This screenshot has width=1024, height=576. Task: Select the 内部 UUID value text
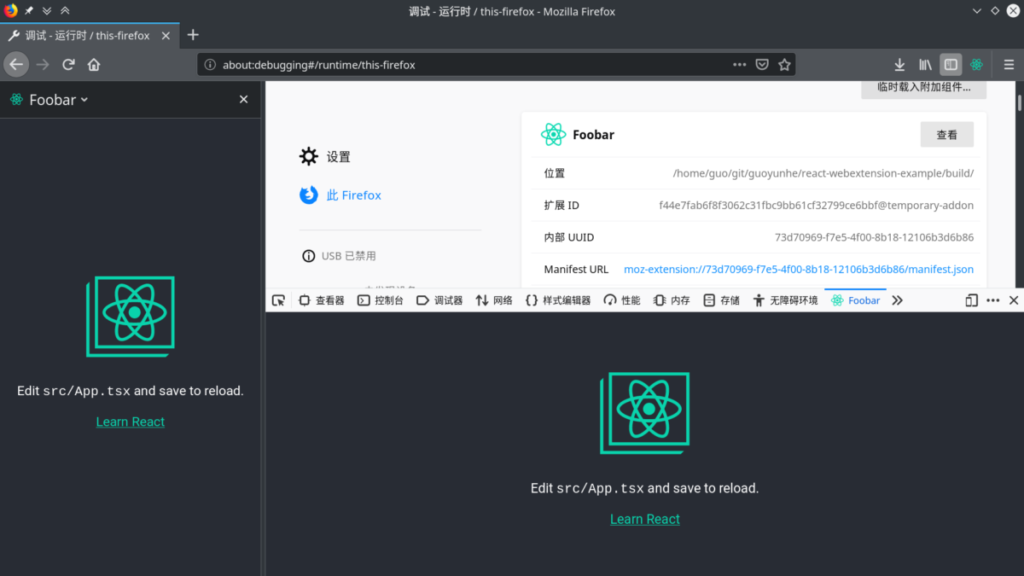point(874,237)
